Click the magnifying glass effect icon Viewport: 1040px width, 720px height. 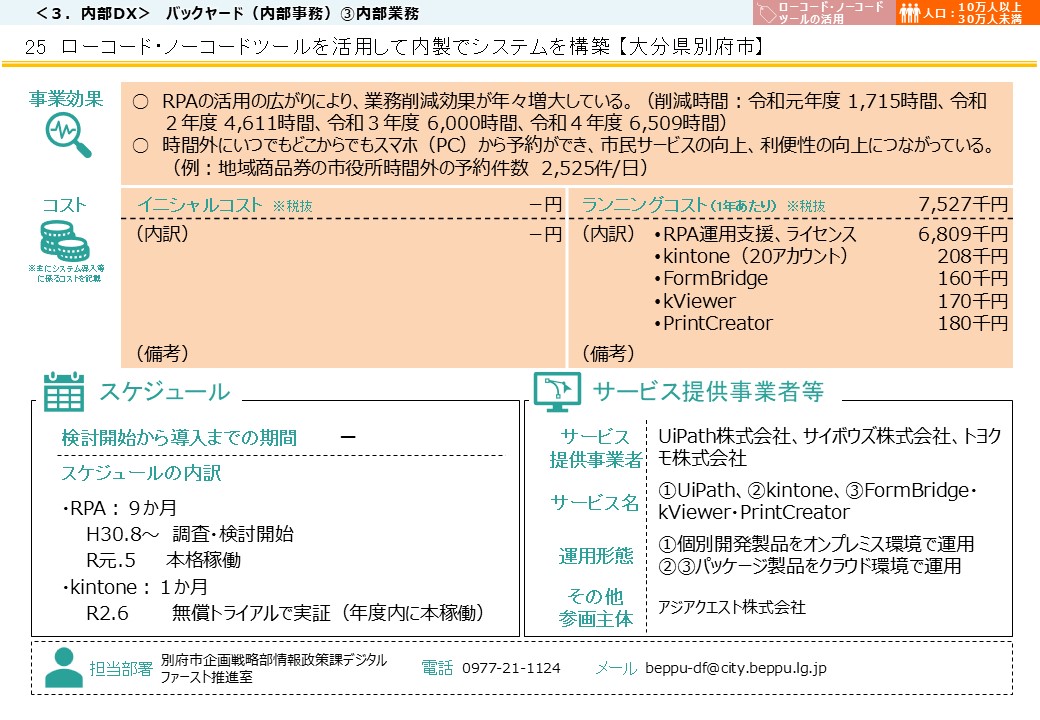(68, 135)
